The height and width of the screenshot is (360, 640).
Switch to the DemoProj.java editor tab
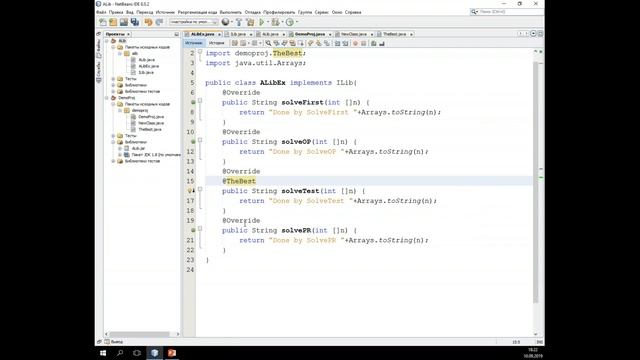point(309,34)
